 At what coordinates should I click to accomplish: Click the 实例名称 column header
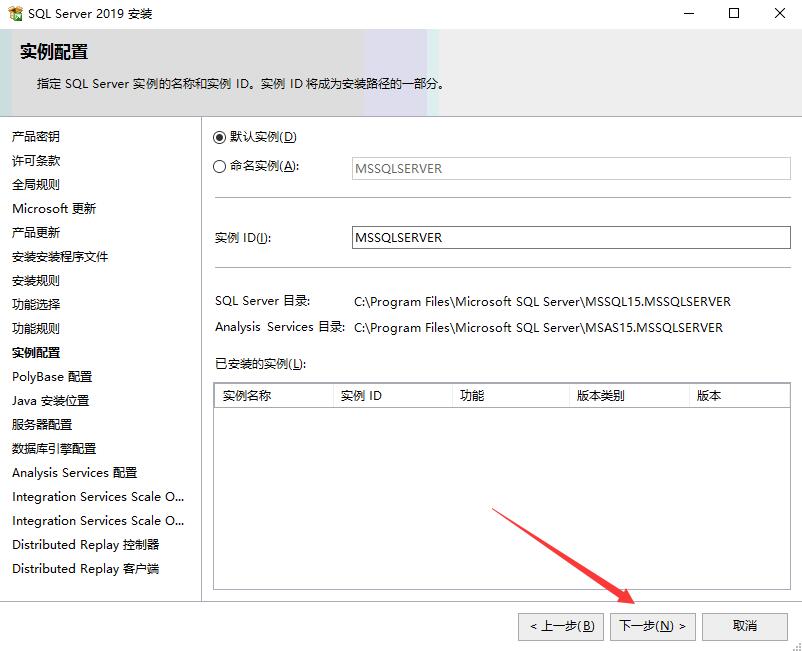pos(274,395)
